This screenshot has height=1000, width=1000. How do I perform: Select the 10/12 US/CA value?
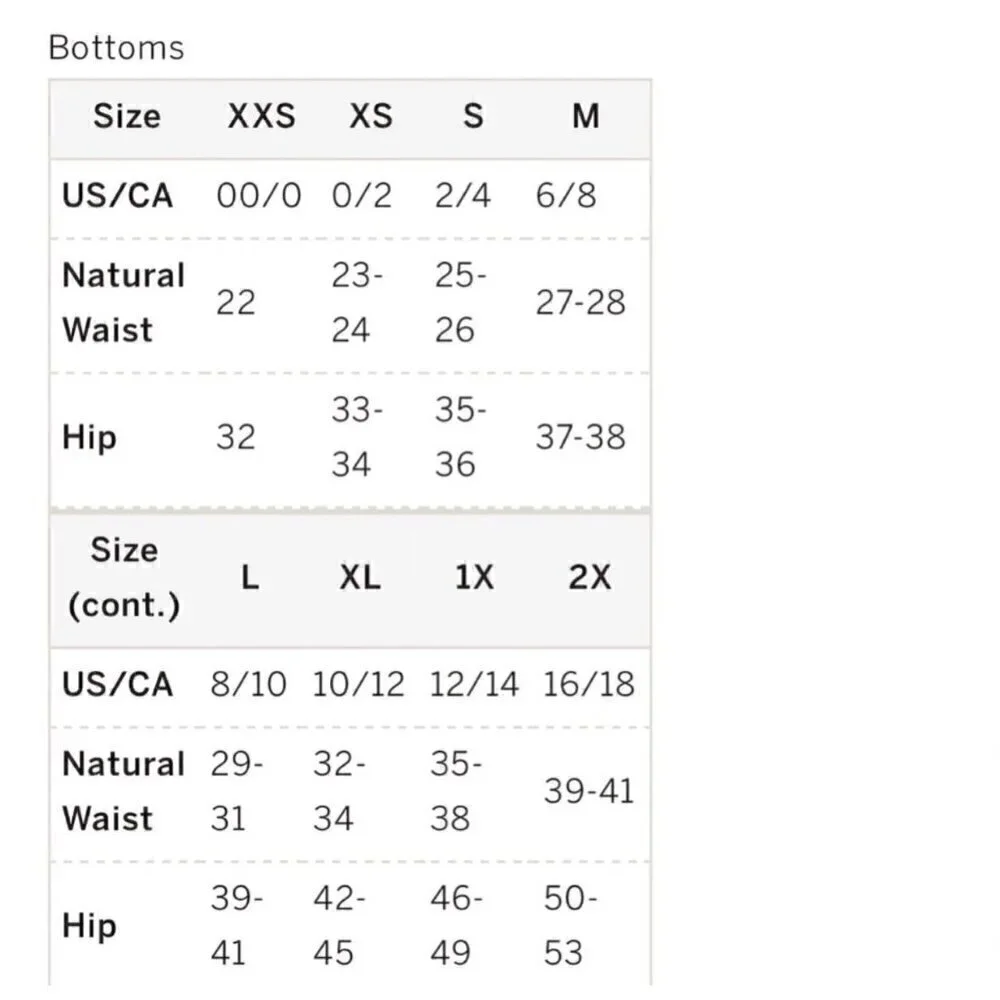(358, 684)
